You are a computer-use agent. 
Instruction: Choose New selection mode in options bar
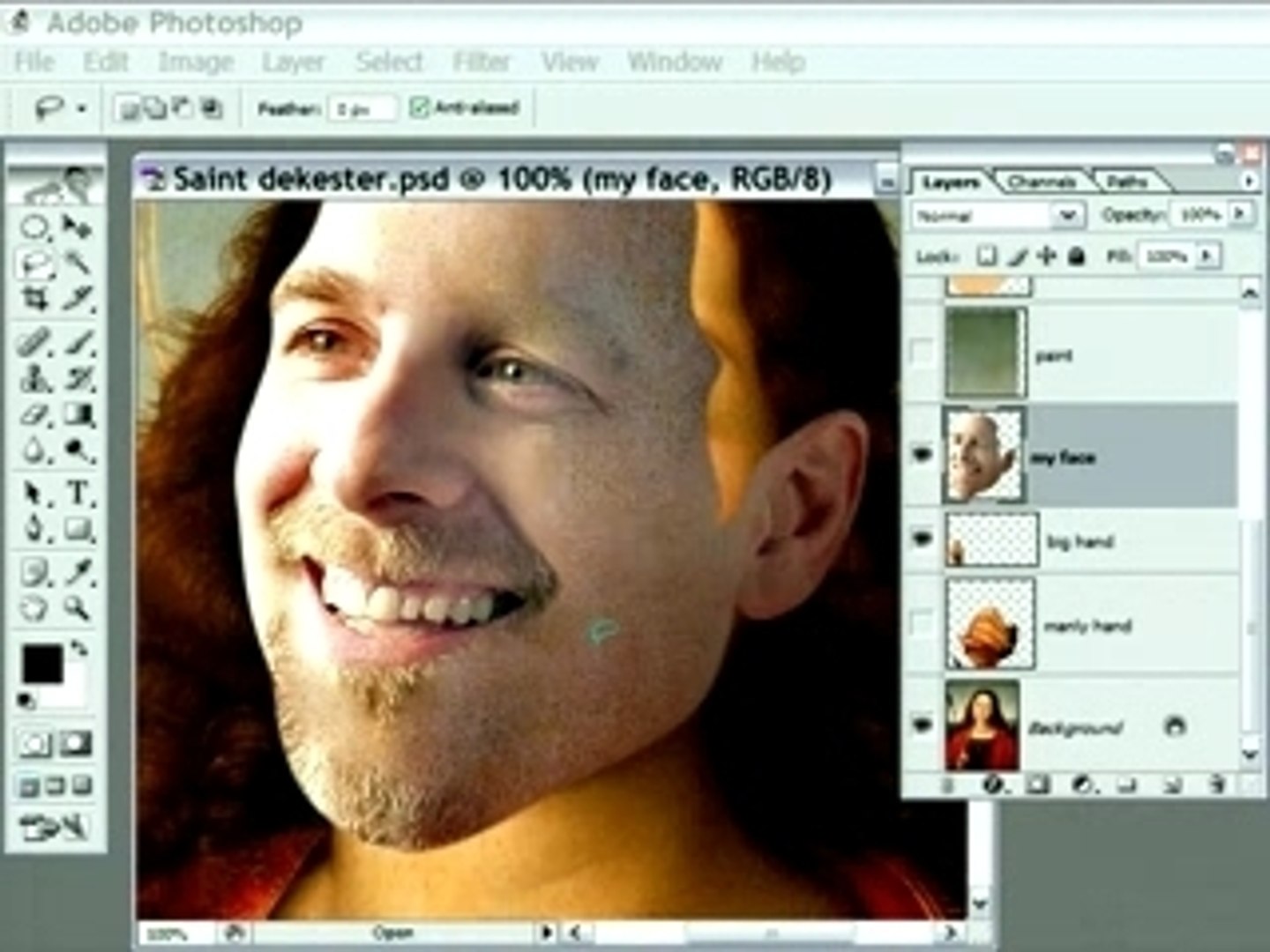128,108
